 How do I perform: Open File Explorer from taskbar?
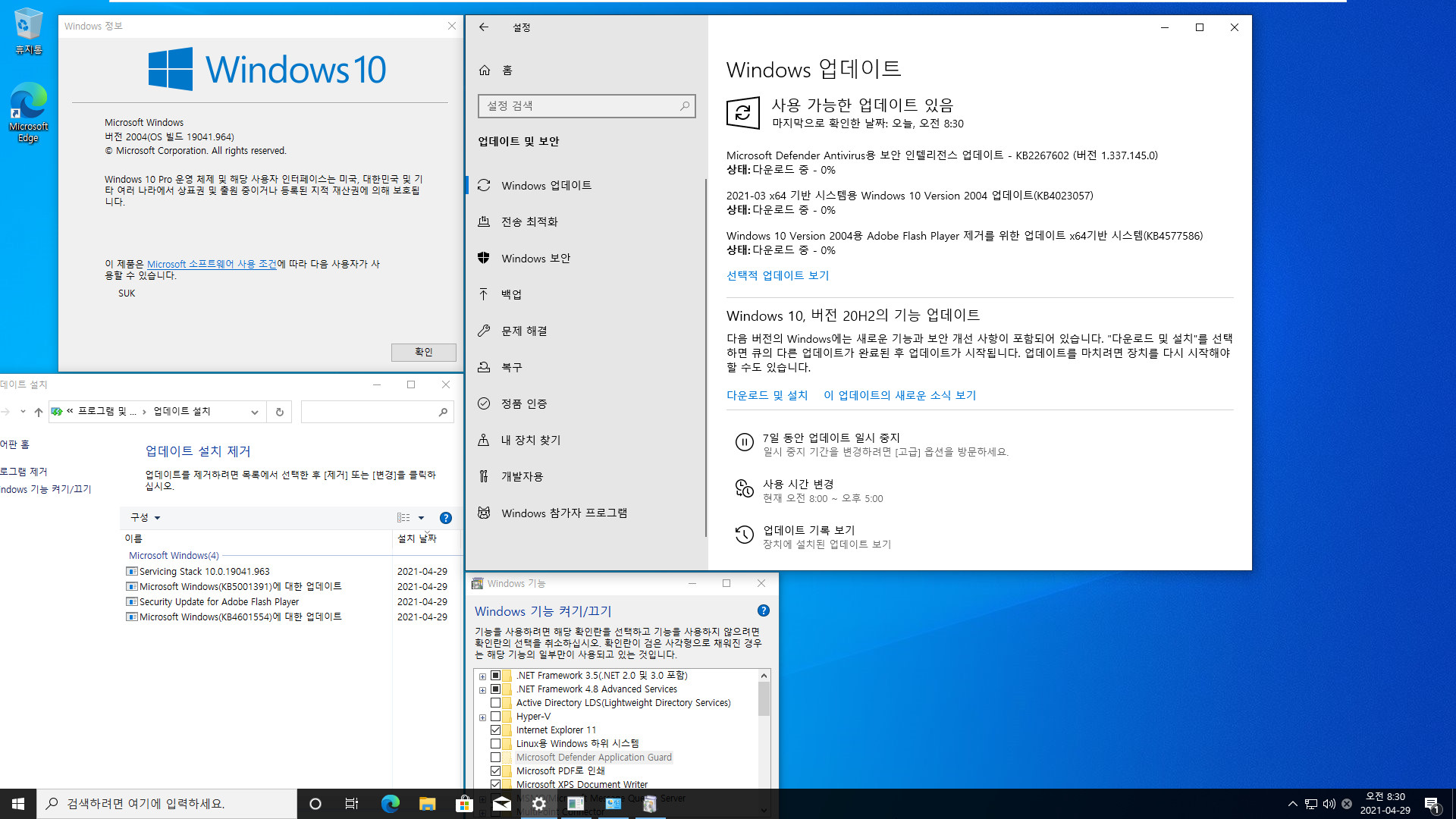tap(427, 804)
